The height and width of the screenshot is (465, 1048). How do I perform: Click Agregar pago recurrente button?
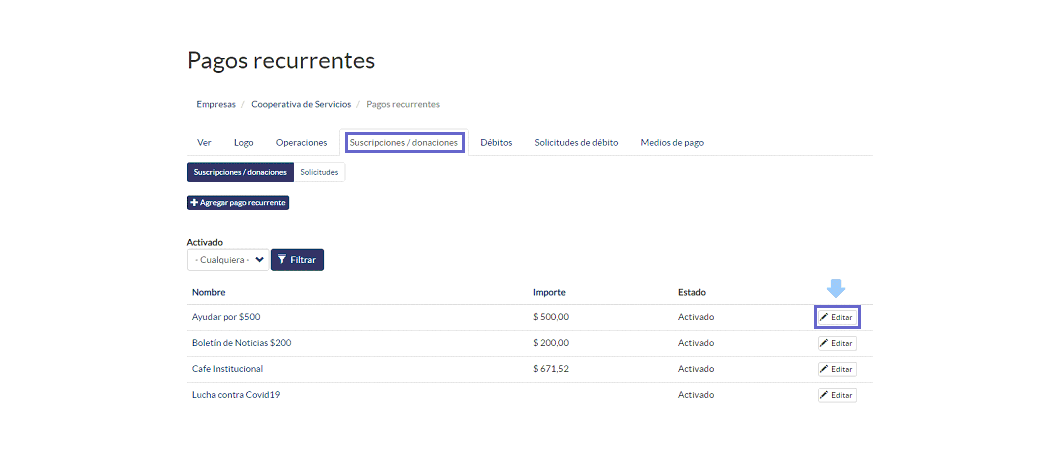(x=238, y=202)
